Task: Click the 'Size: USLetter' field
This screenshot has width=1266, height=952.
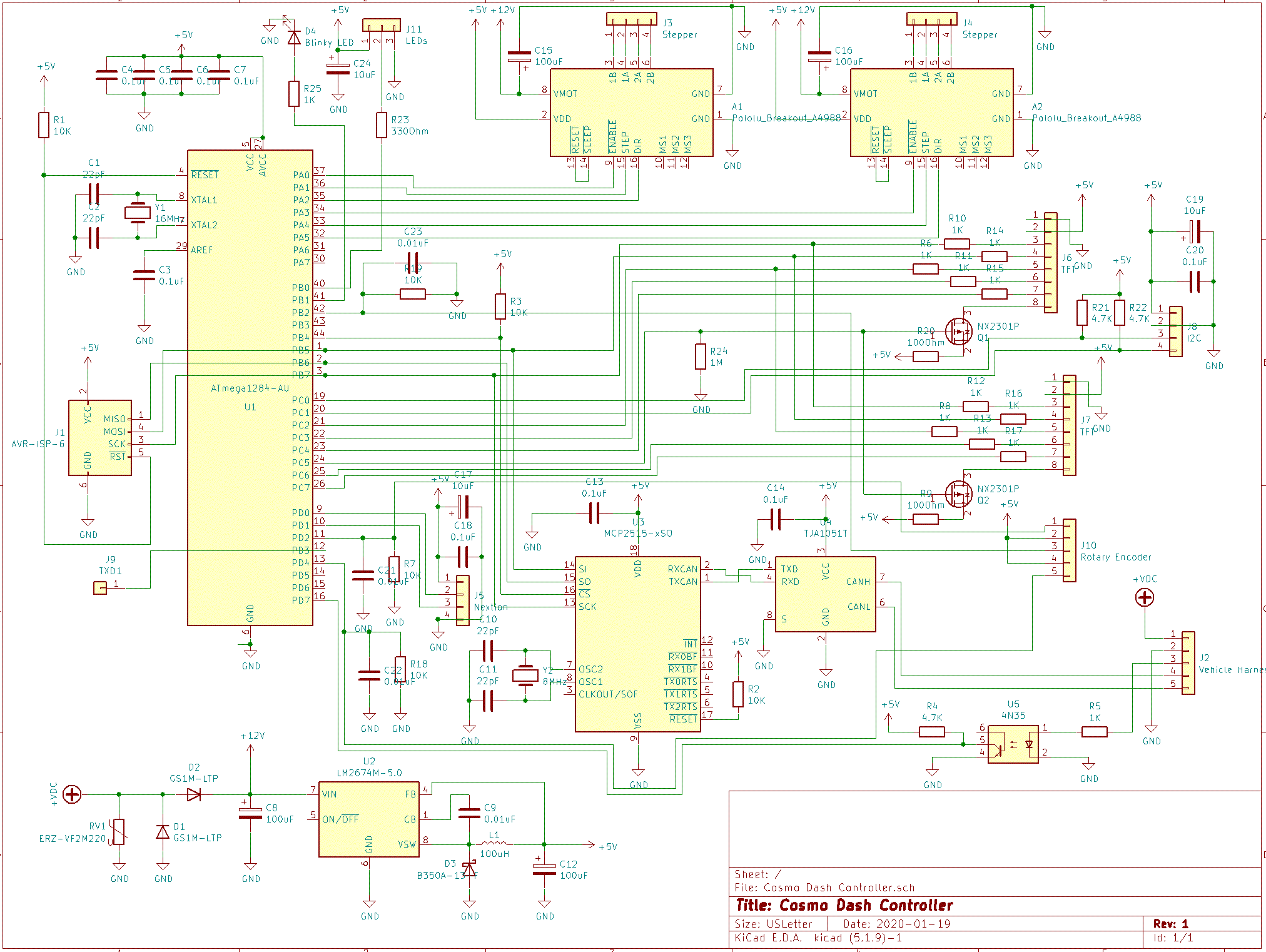Action: point(773,924)
